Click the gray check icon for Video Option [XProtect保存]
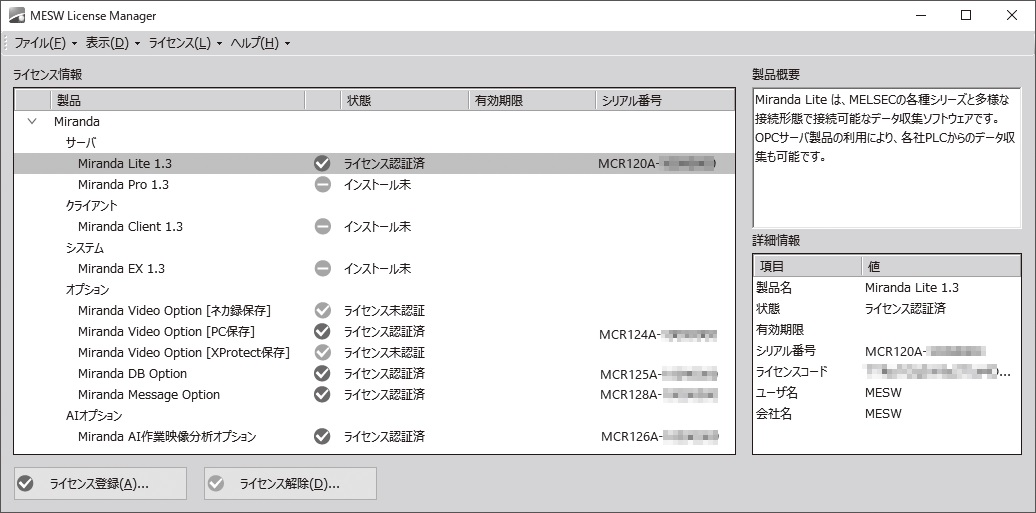 click(322, 352)
